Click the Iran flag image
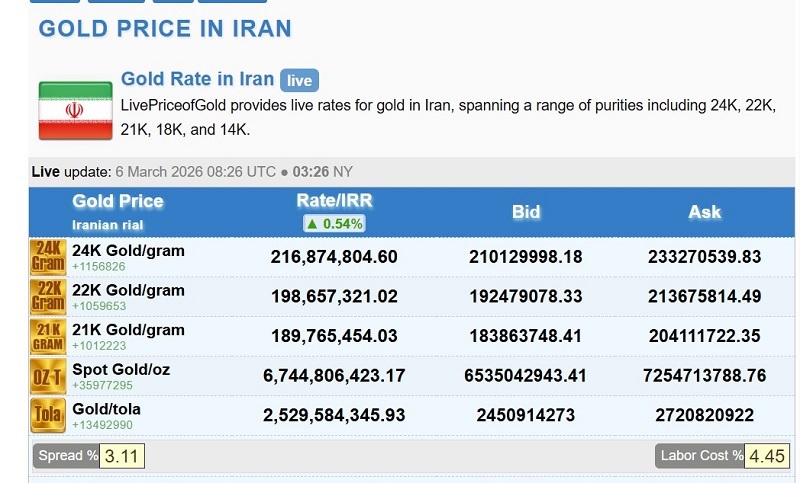800x483 pixels. 75,110
